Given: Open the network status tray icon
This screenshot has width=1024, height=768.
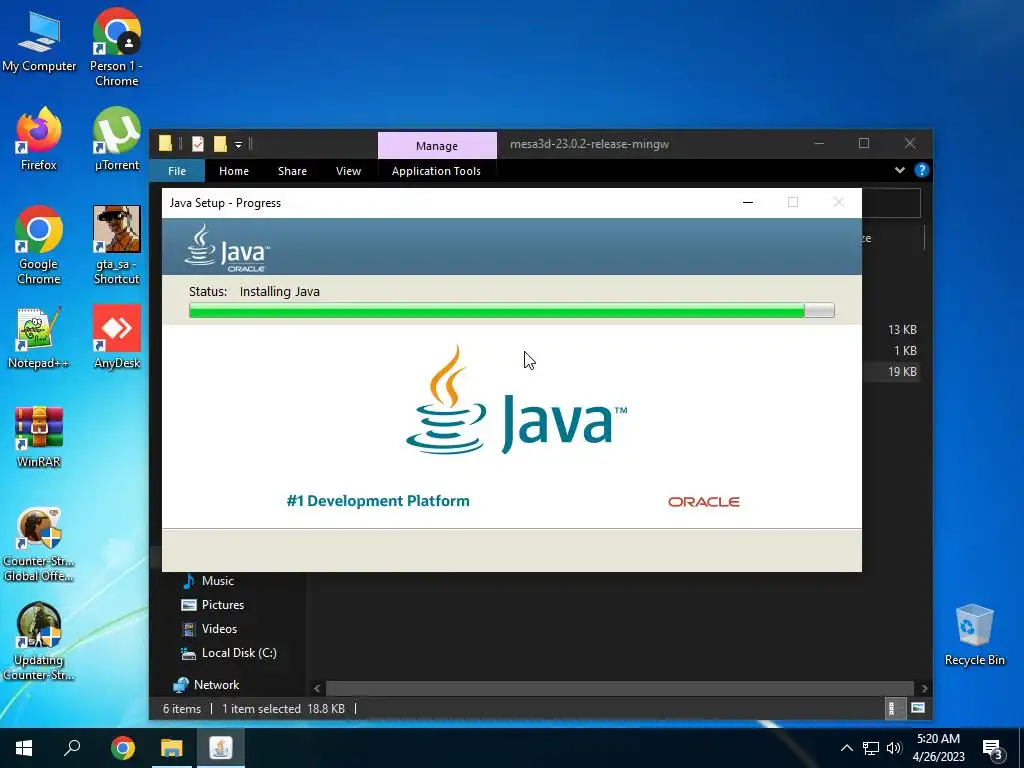Looking at the screenshot, I should point(871,748).
